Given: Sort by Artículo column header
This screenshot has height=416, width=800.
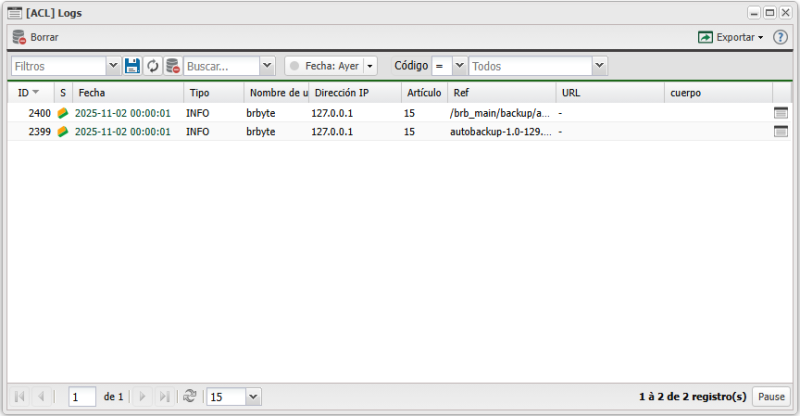Looking at the screenshot, I should (424, 93).
